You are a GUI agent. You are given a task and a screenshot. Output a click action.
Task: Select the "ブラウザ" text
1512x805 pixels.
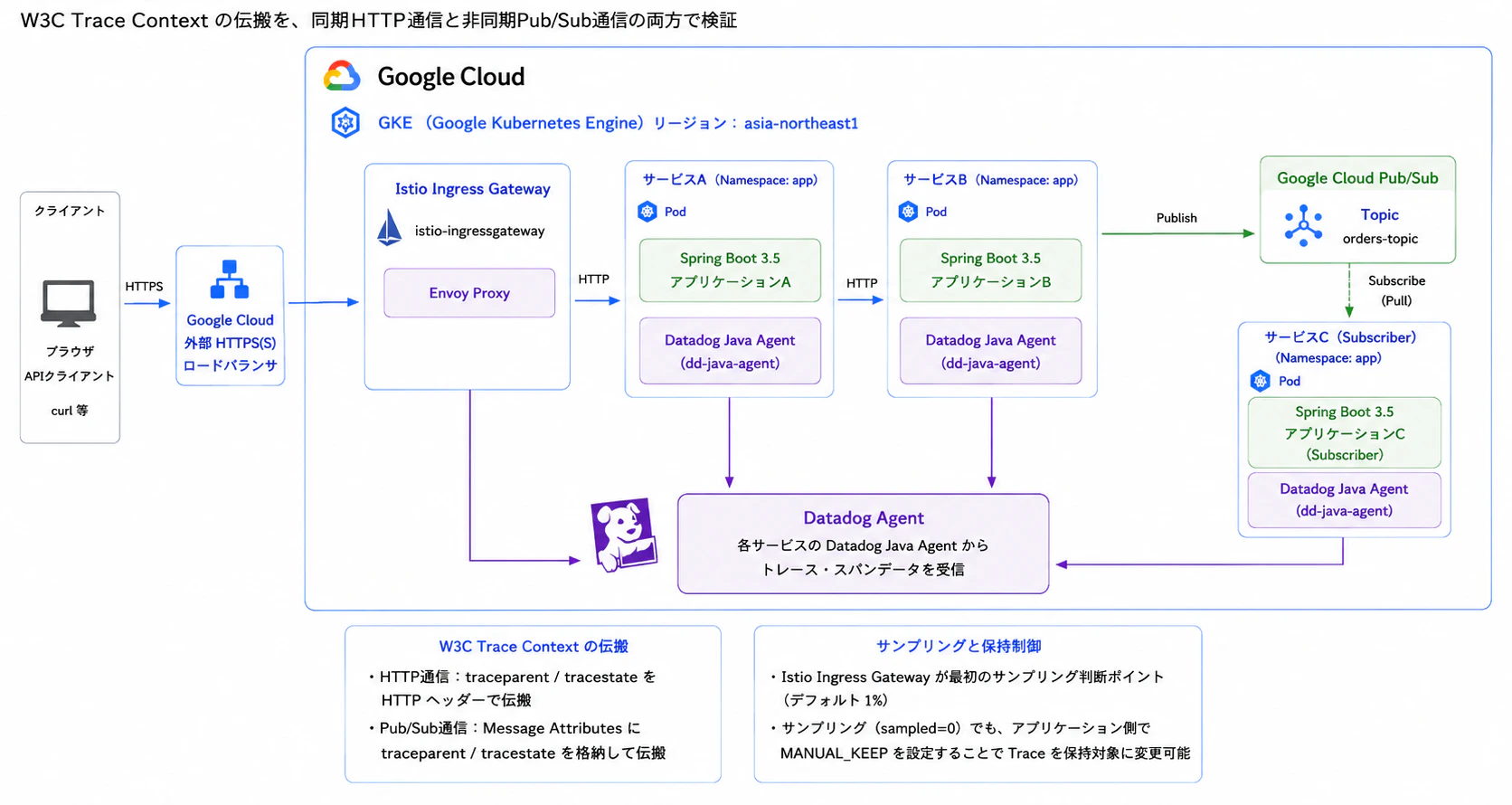(70, 351)
